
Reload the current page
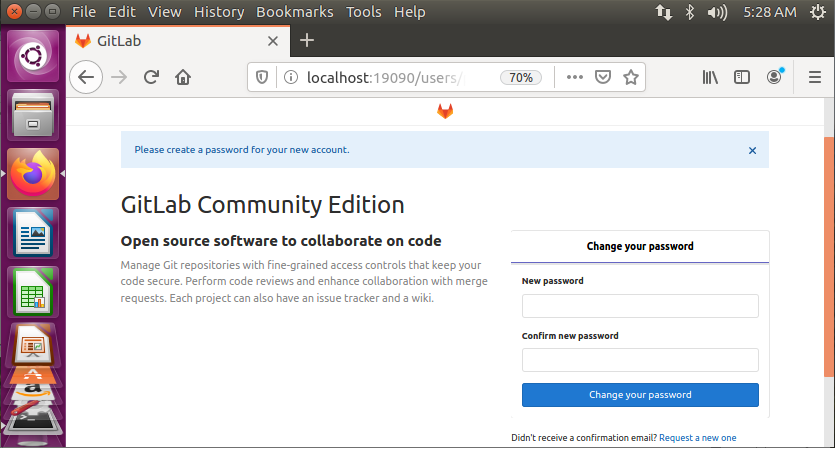pos(151,77)
